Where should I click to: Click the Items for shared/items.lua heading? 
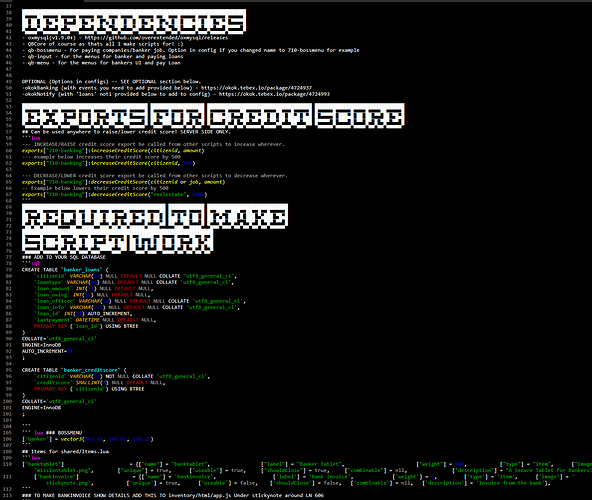(65, 451)
